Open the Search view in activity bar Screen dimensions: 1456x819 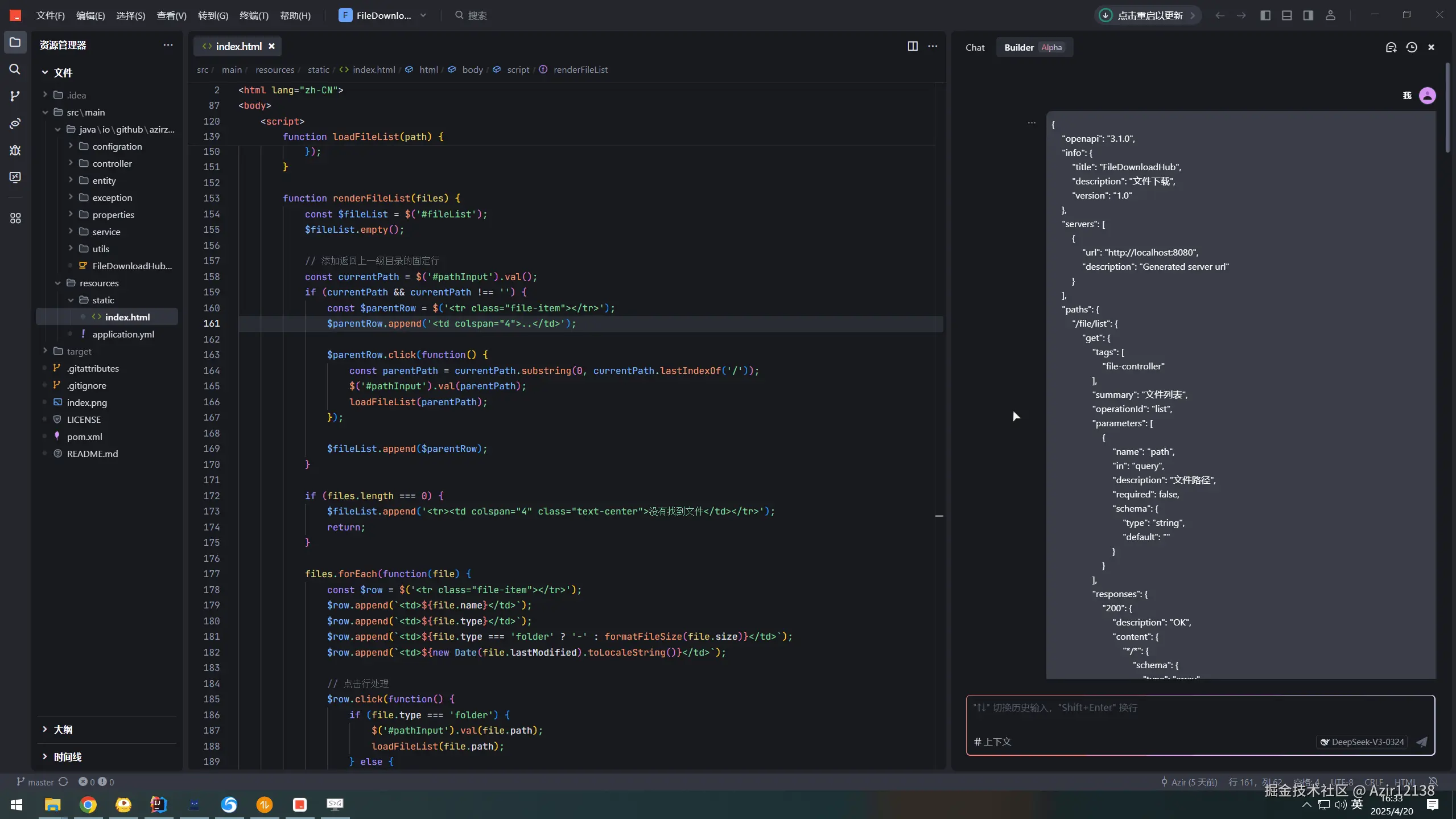point(15,69)
